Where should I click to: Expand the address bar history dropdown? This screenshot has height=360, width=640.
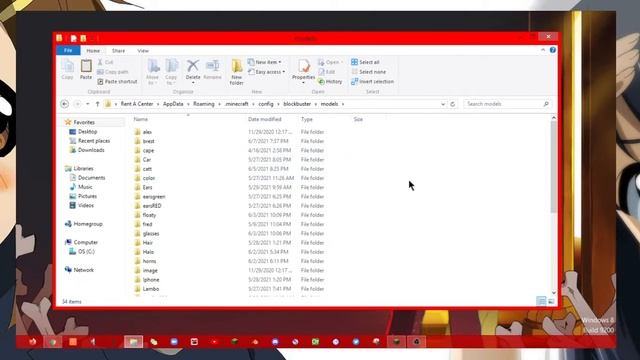pos(443,104)
